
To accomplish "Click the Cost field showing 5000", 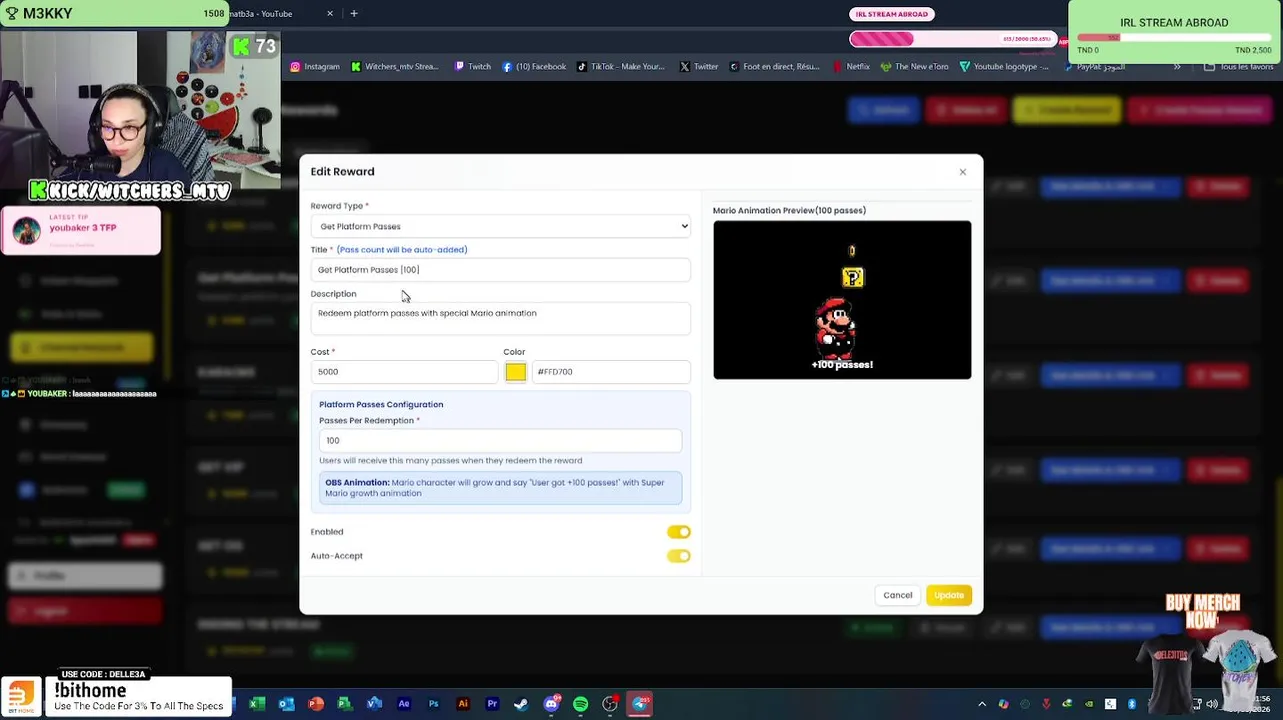I will tap(403, 372).
